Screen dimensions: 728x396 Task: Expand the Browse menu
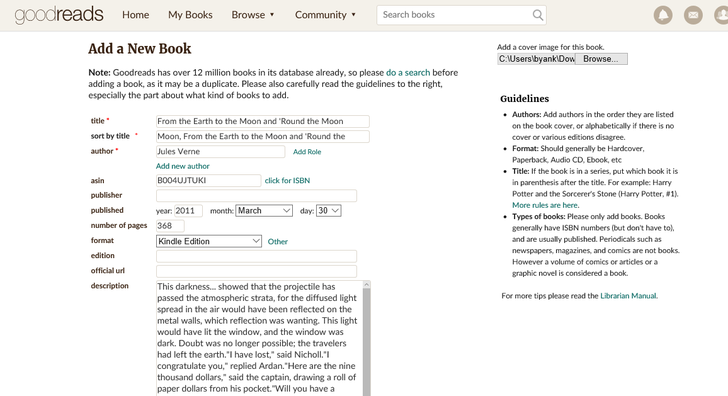click(x=253, y=15)
